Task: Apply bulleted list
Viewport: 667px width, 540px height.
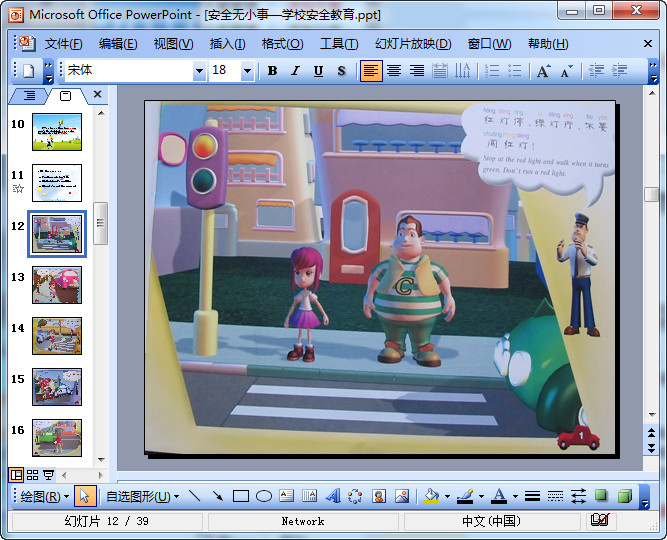Action: point(515,71)
